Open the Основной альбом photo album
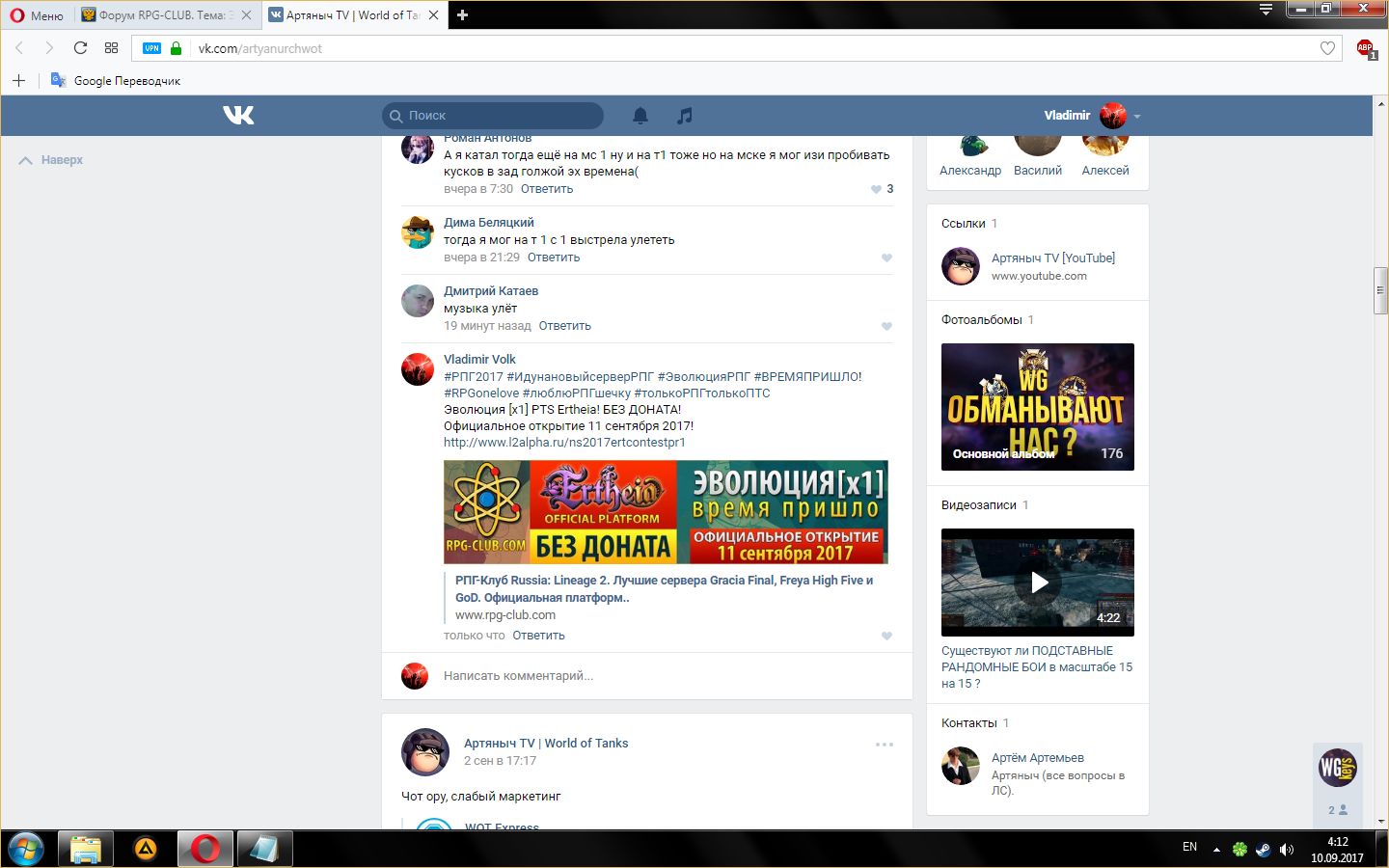 [1038, 407]
